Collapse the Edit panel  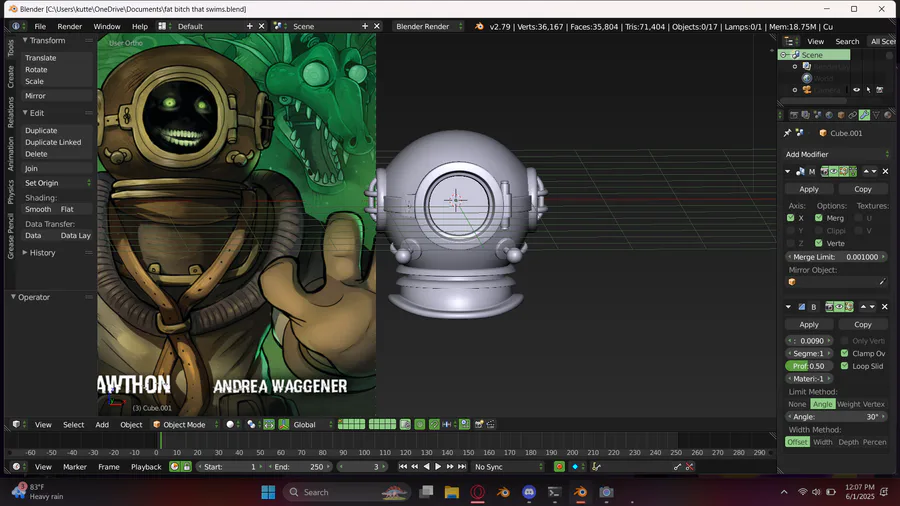click(x=25, y=113)
